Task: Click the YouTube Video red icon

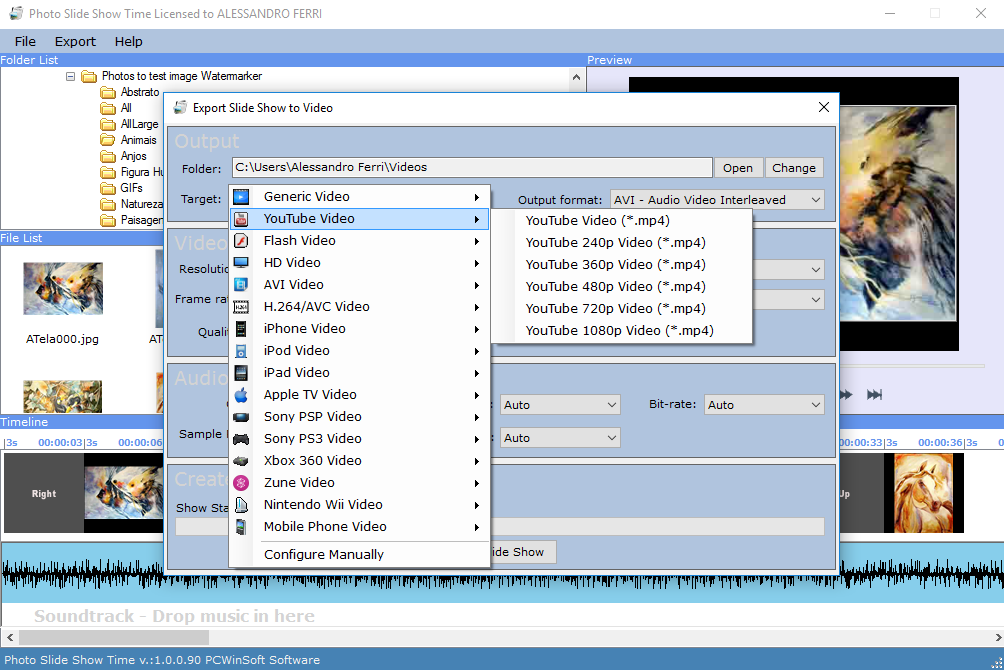Action: pos(241,219)
